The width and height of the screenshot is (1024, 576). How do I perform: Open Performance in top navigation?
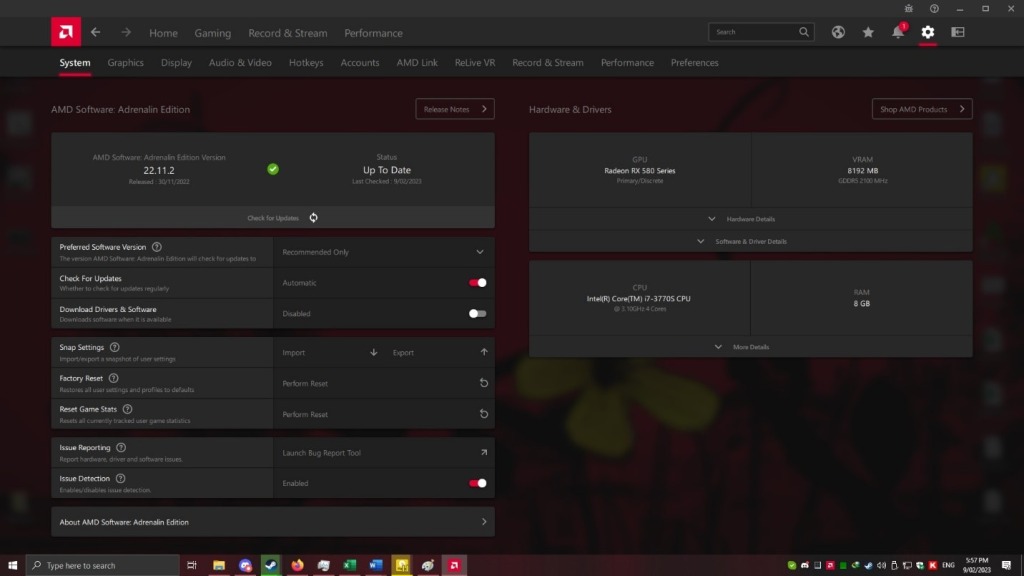tap(374, 33)
